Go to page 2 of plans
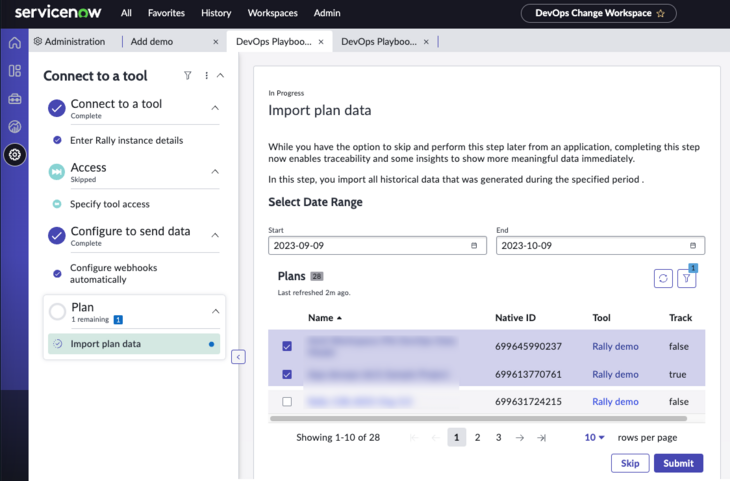The height and width of the screenshot is (481, 730). (x=477, y=438)
